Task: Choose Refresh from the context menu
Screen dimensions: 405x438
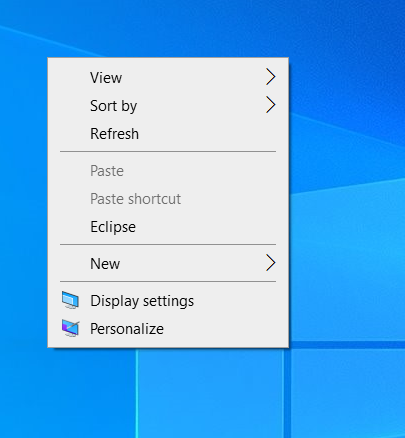Action: (168, 134)
